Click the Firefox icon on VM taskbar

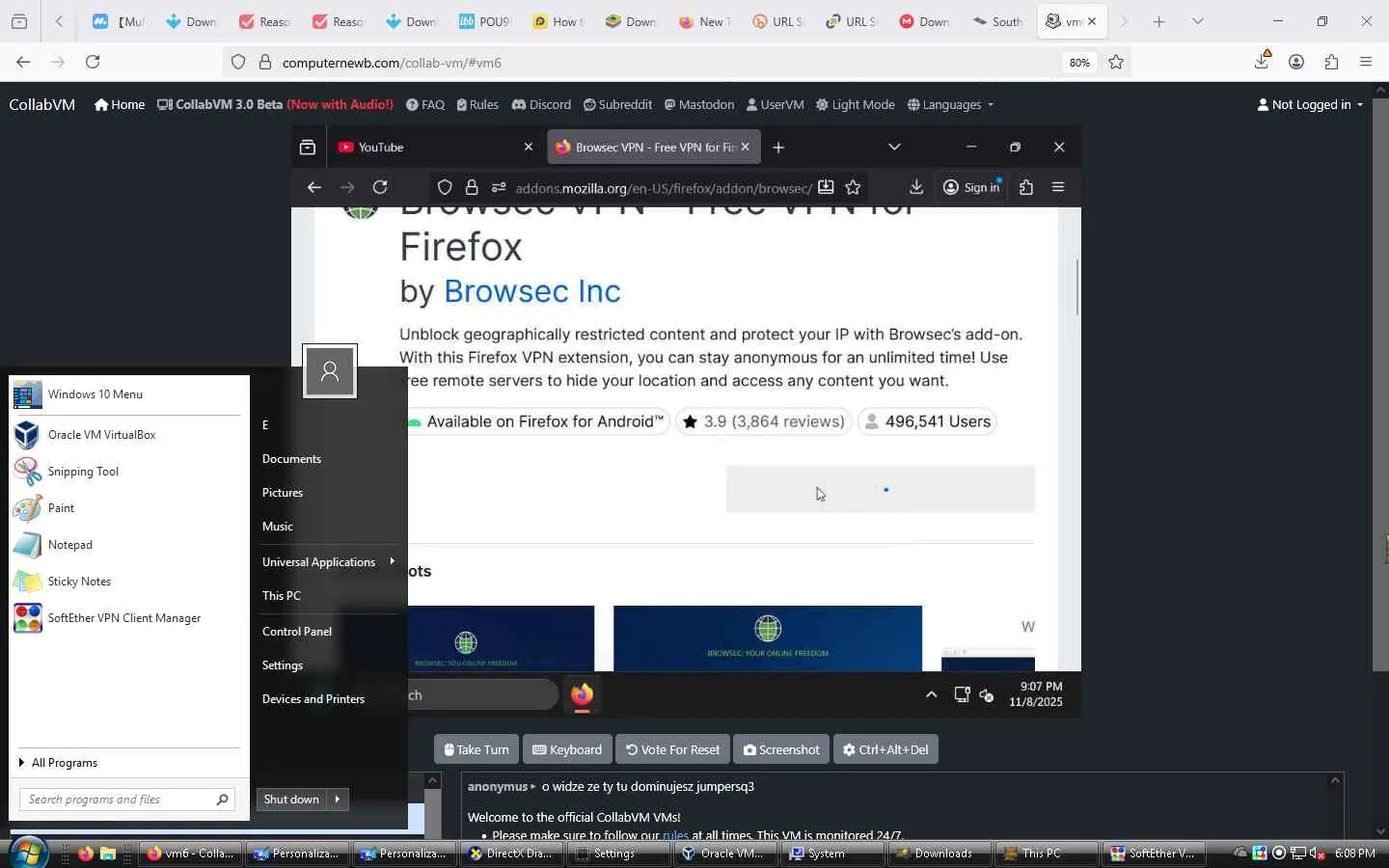pos(582,694)
